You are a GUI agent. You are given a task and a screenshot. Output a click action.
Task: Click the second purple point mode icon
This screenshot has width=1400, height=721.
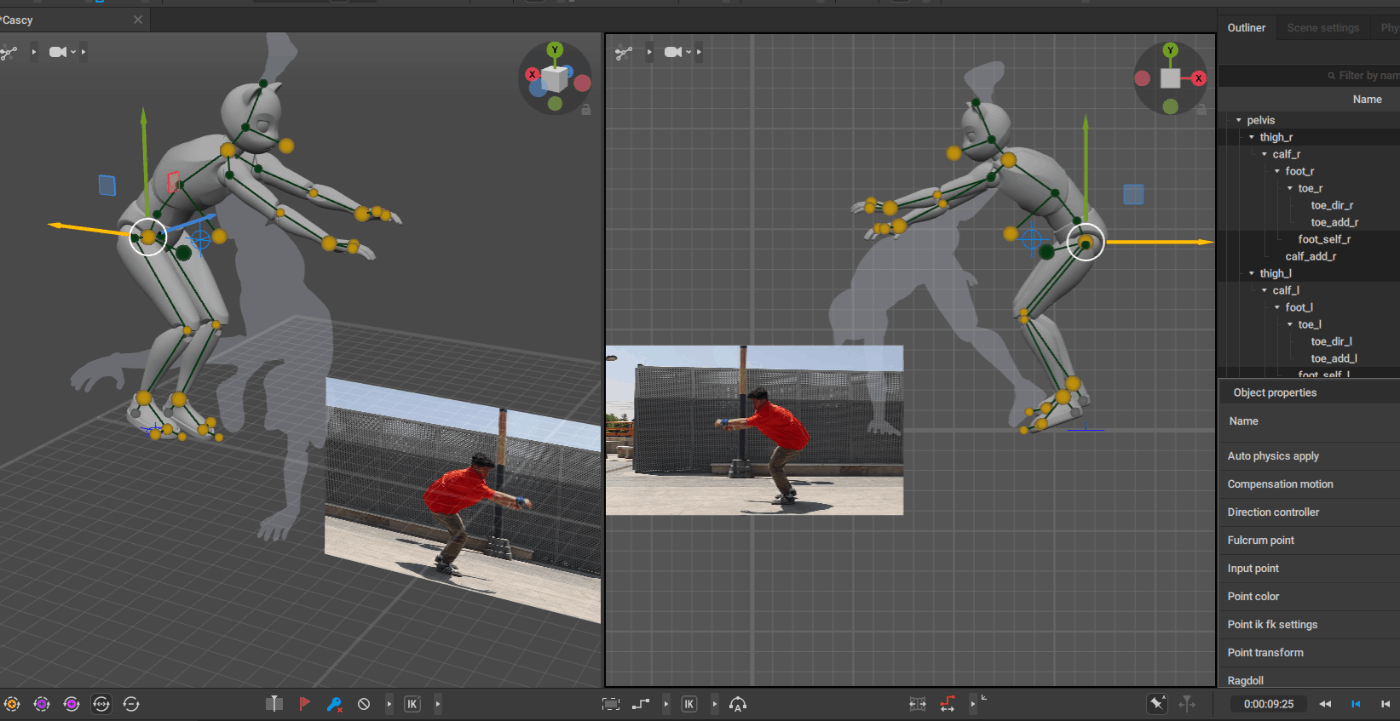click(x=71, y=704)
